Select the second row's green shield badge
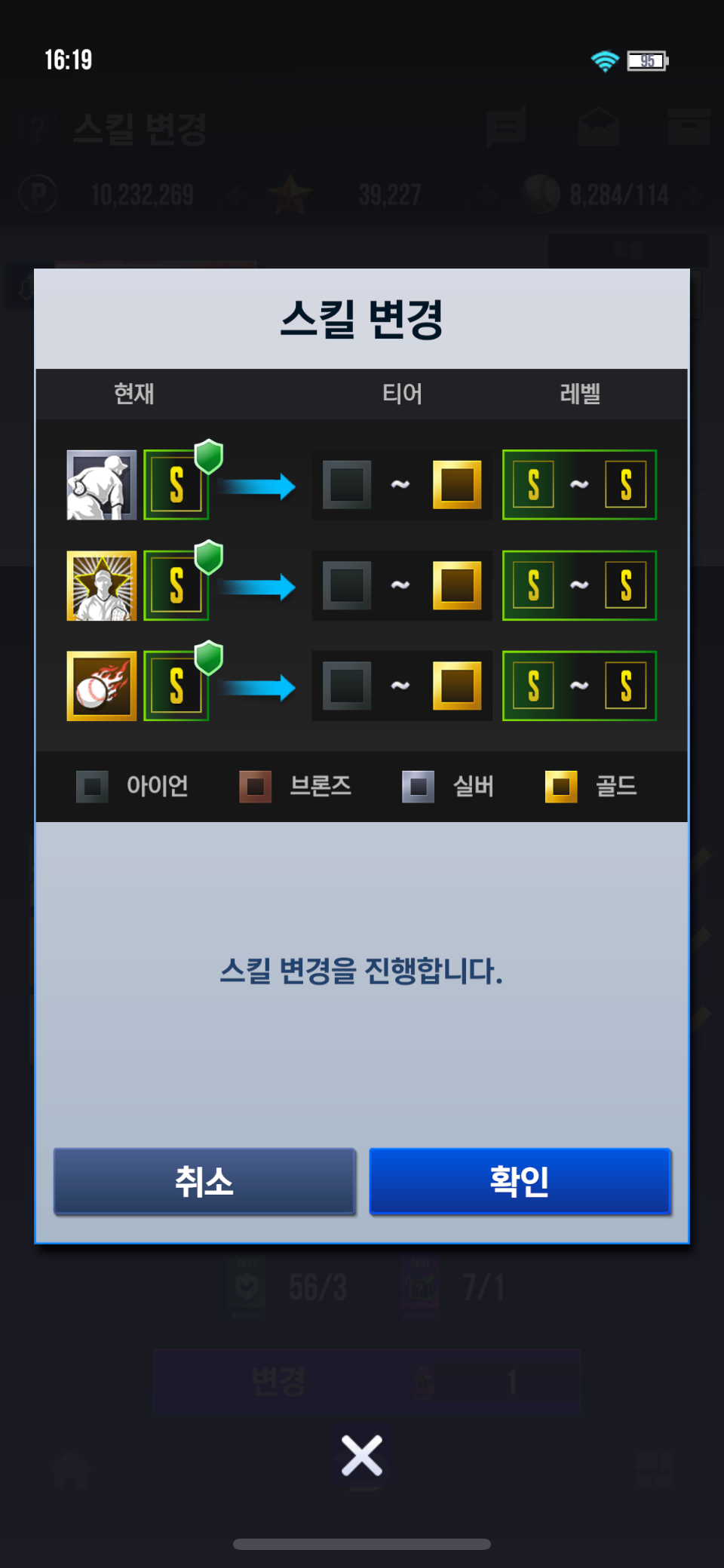This screenshot has height=1568, width=724. click(x=209, y=557)
